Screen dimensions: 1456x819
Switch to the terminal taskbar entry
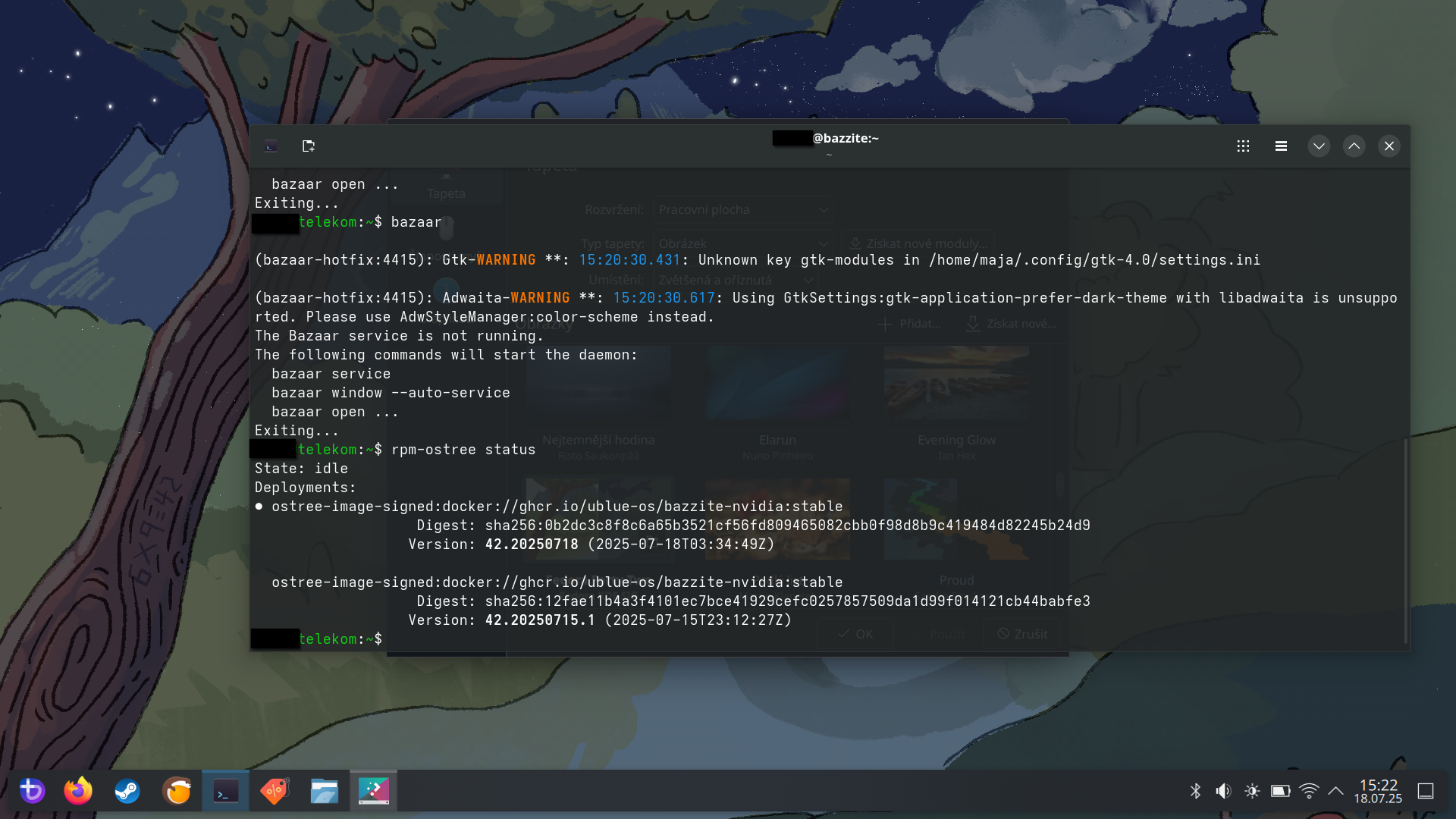[x=226, y=791]
